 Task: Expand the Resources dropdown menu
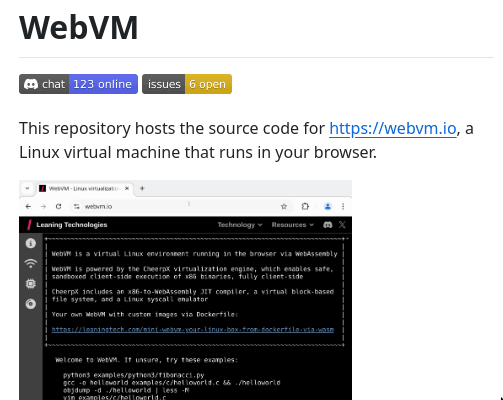coord(293,225)
